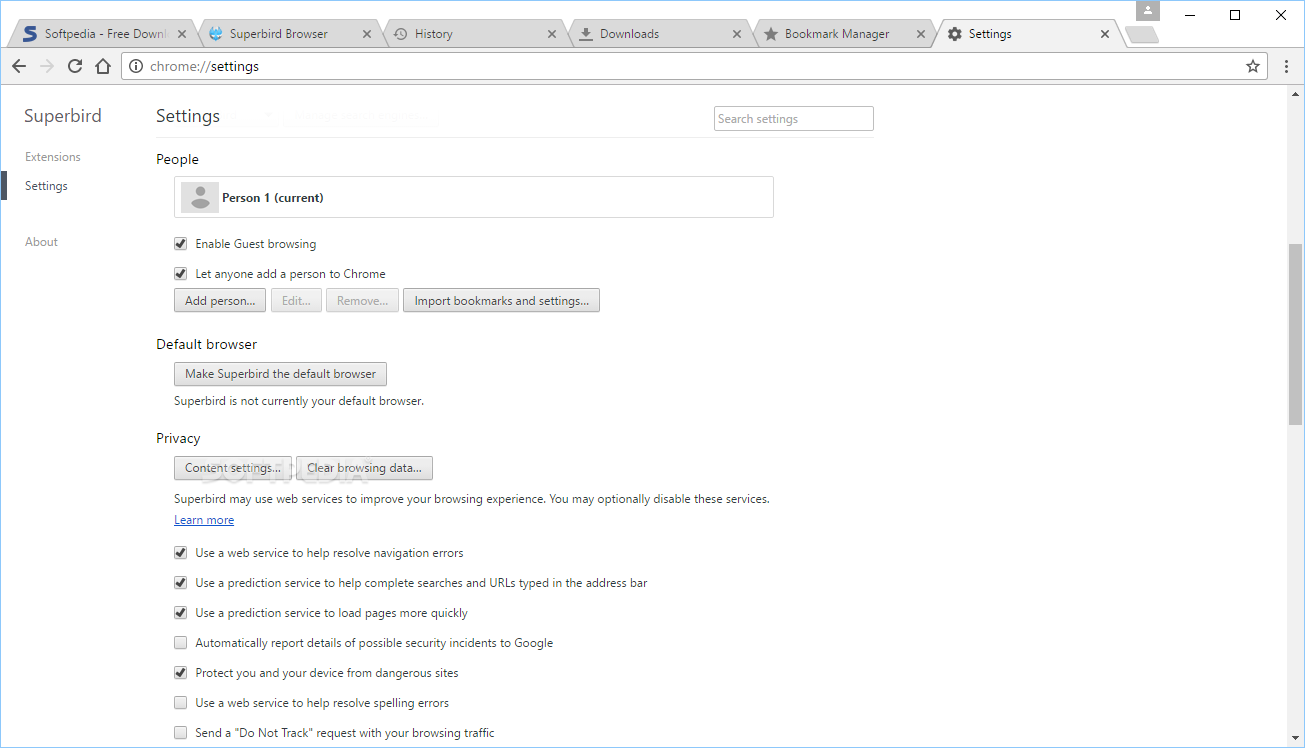Click the Remove person button
Screen dimensions: 1305x748
[362, 300]
